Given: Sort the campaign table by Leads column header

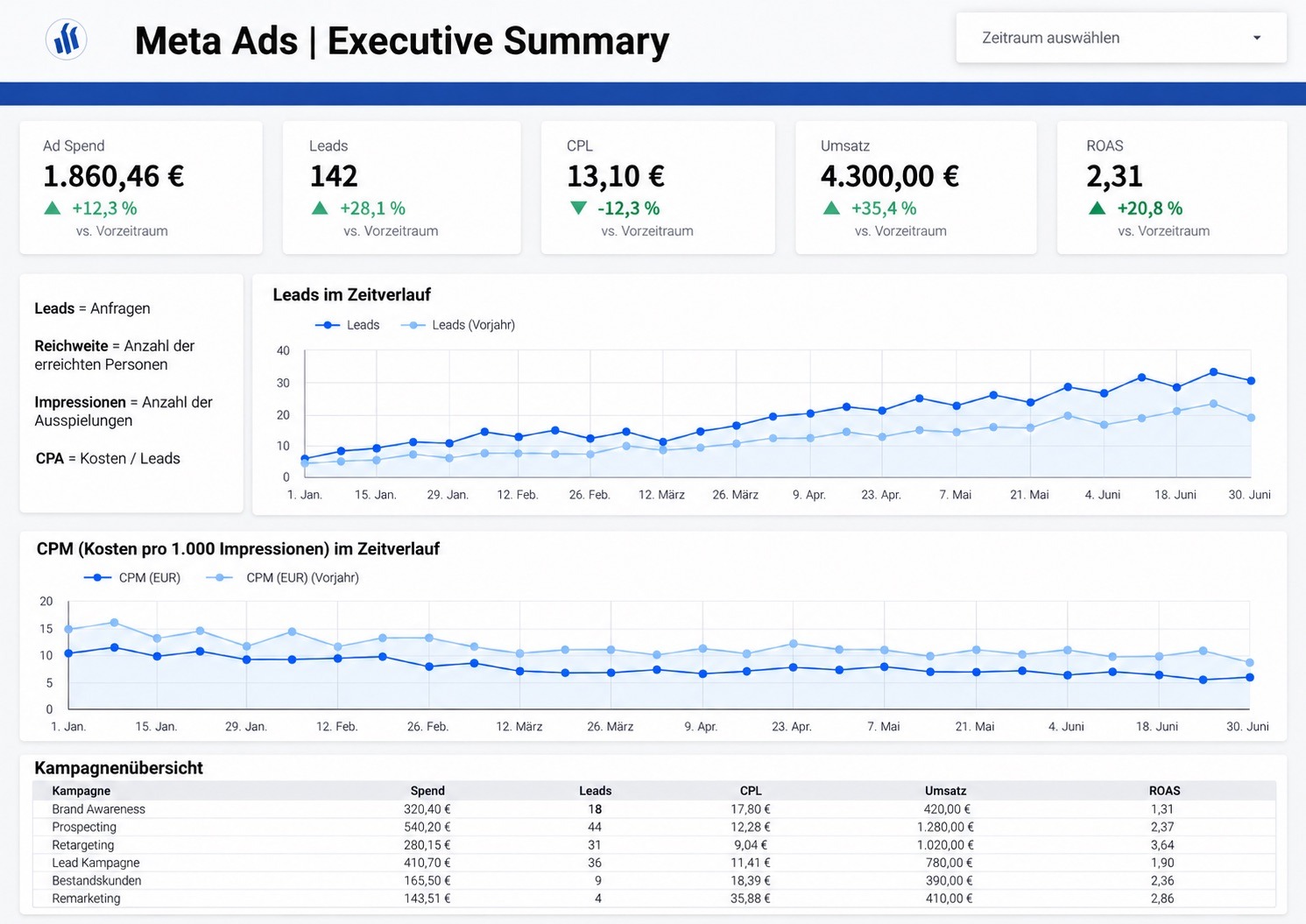Looking at the screenshot, I should coord(596,791).
